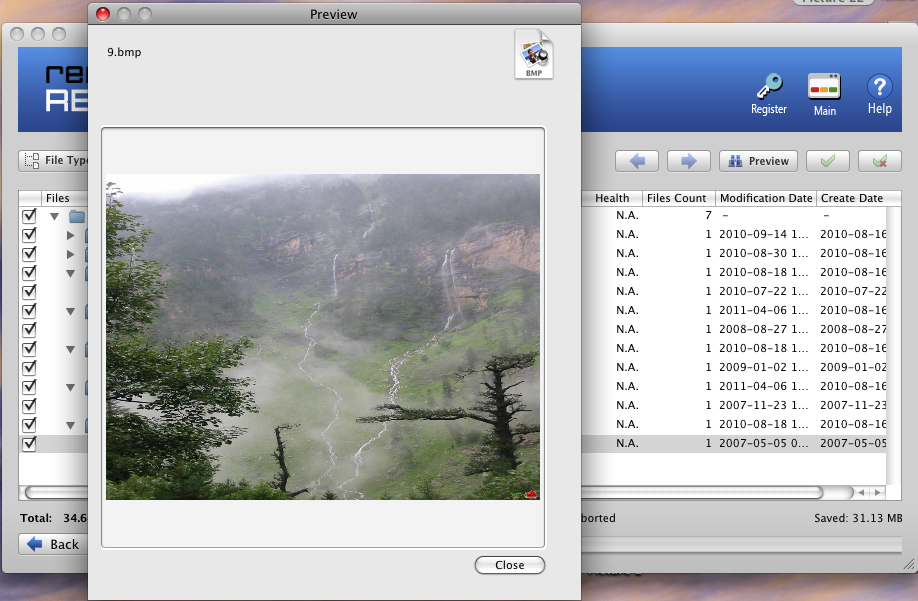
Task: Click create date 2007-11-23 cell
Action: (x=853, y=405)
